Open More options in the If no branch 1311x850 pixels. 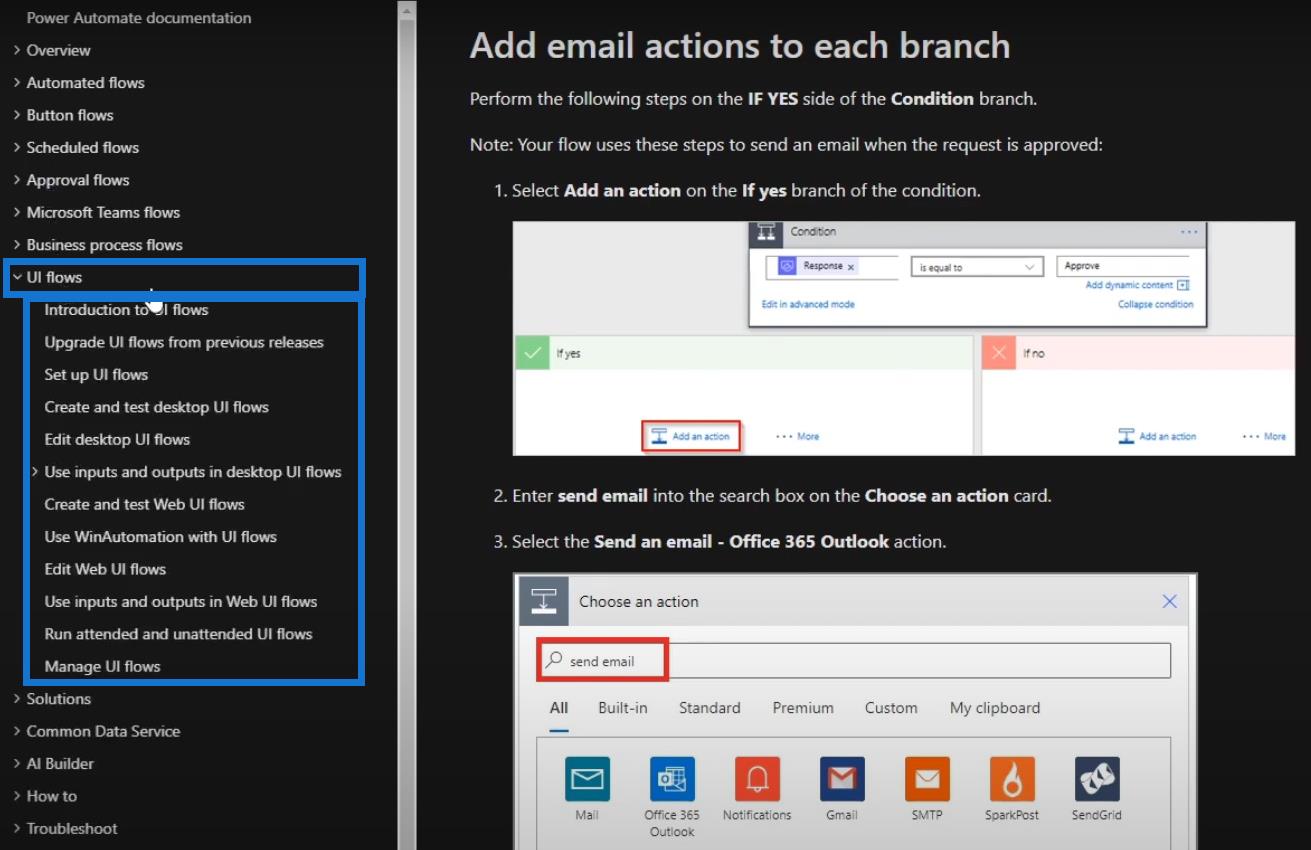pos(1264,436)
